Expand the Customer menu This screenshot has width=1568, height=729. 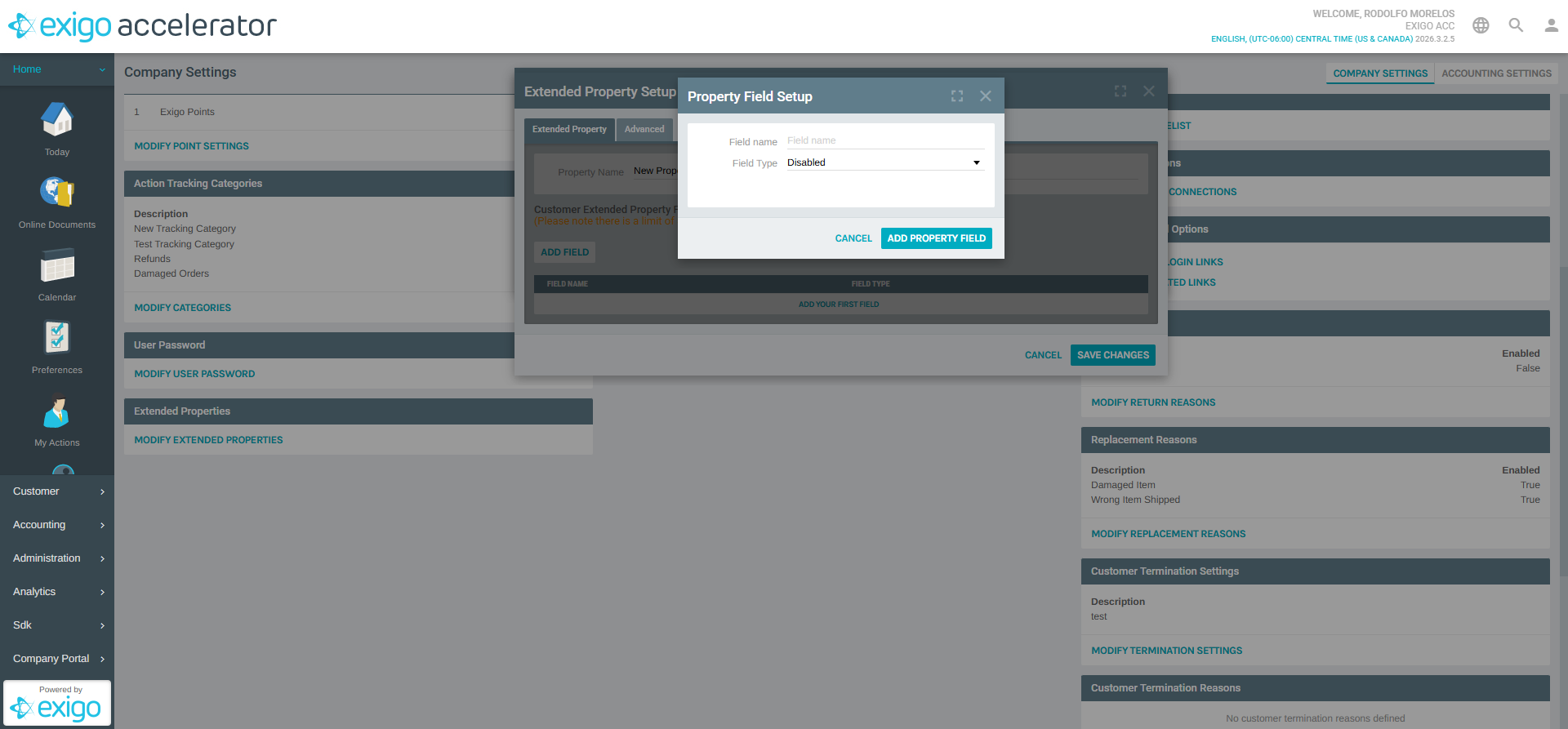[x=57, y=491]
